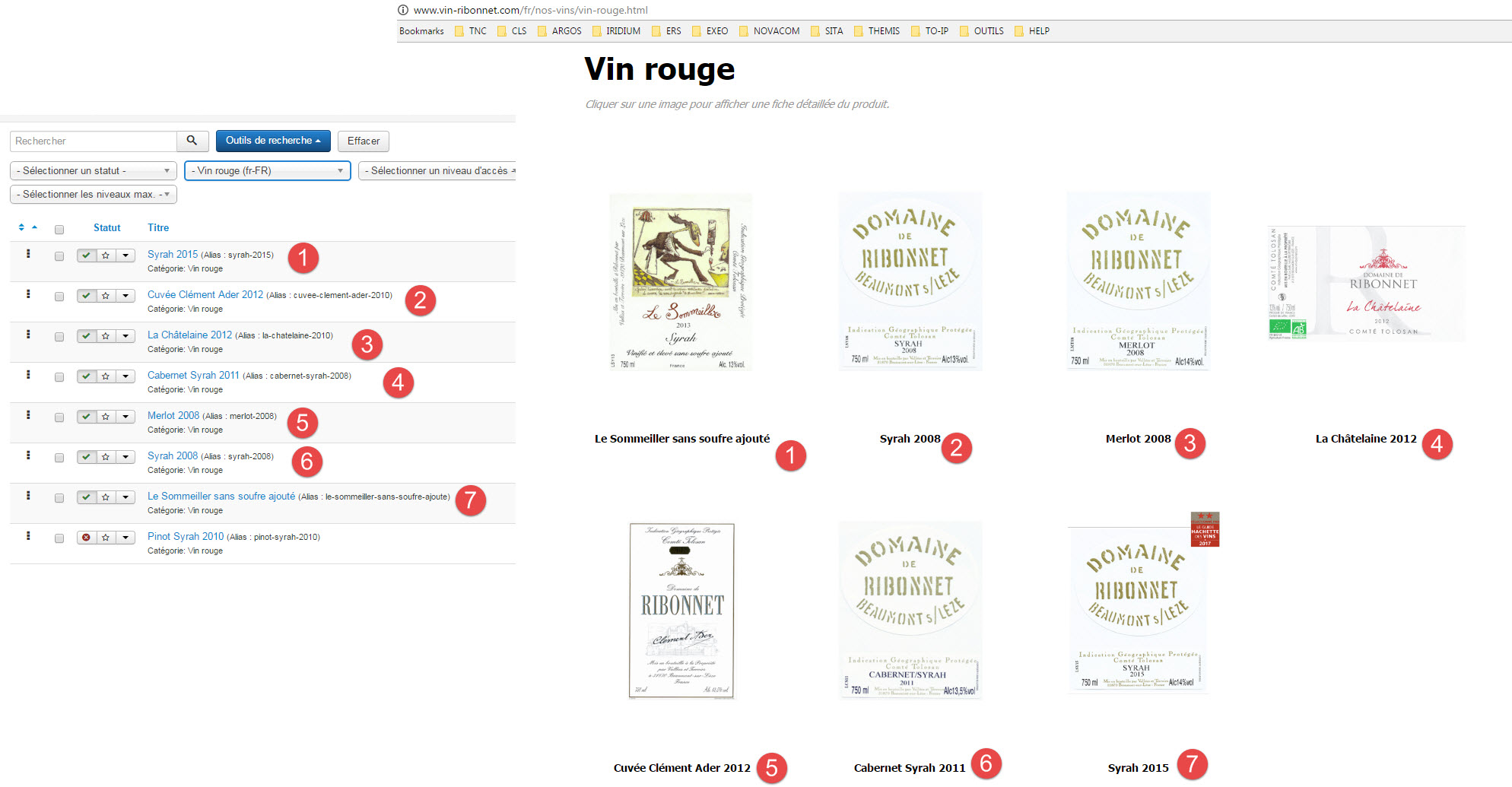Unpublish Cuvée Clément Ader 2012 status icon

click(87, 296)
